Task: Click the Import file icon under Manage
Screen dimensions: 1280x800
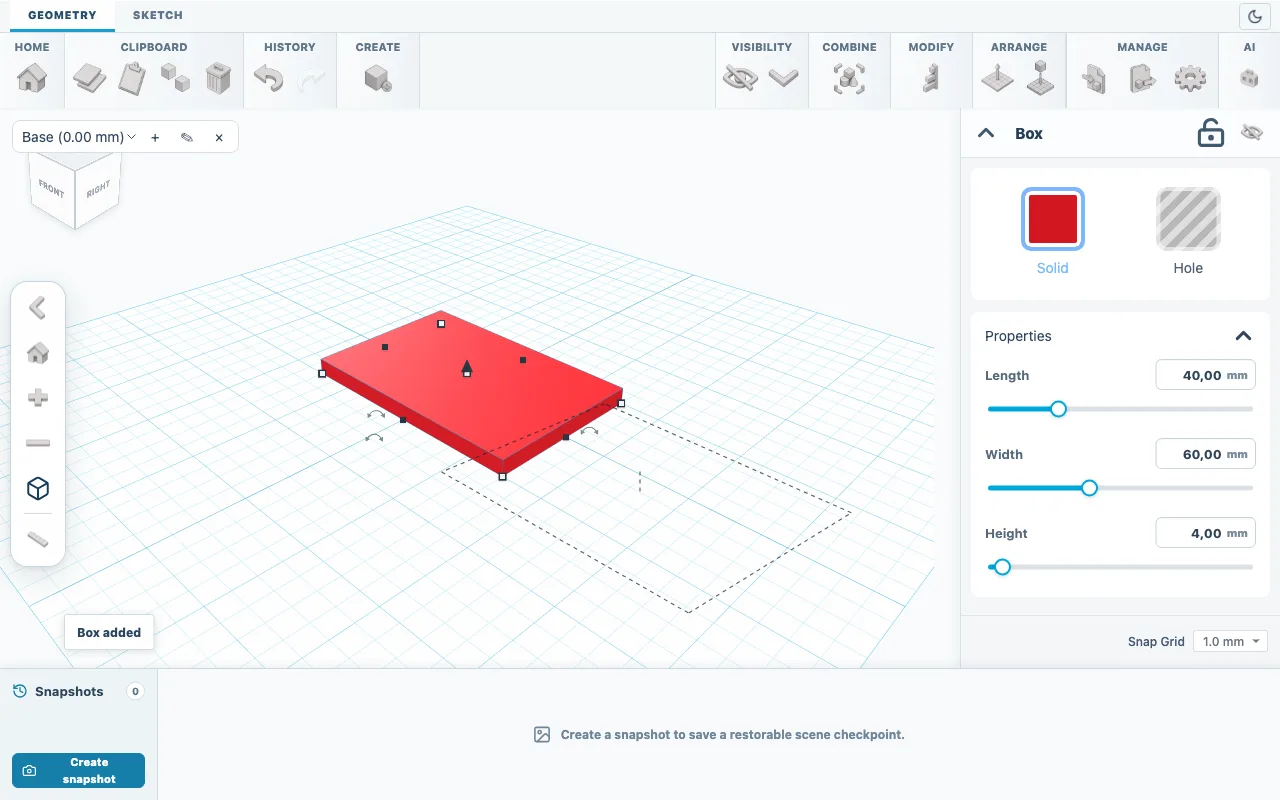Action: (x=1094, y=78)
